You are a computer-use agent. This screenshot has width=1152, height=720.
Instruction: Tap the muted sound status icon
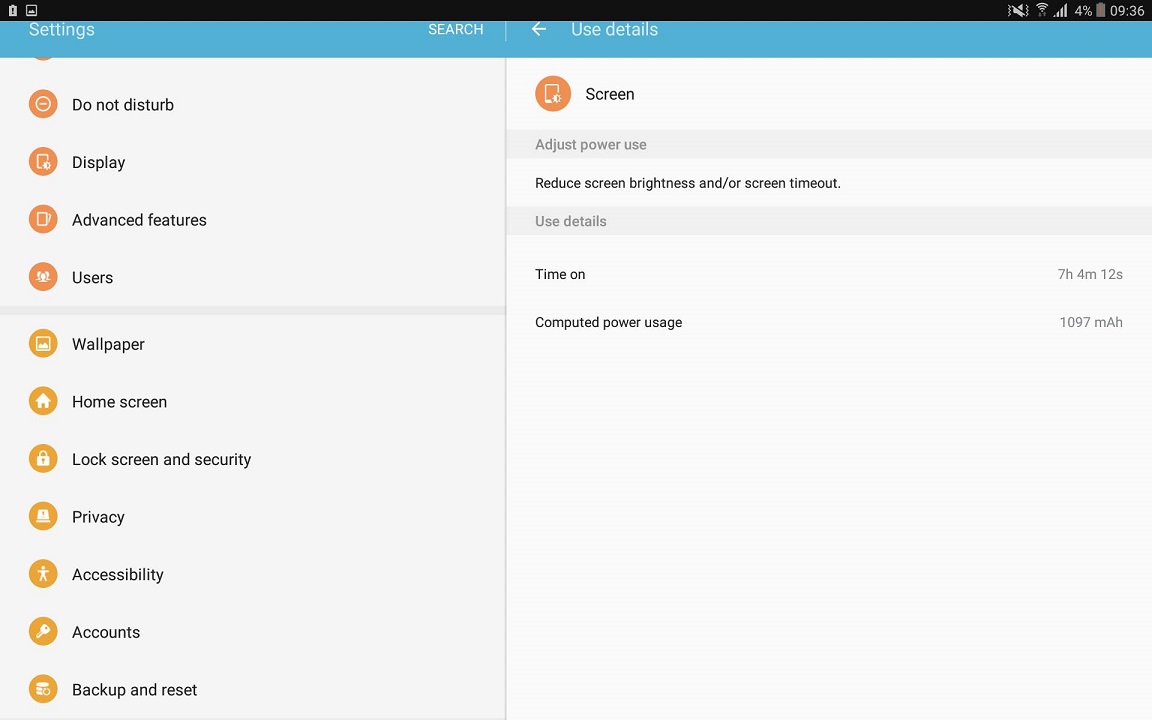pos(1018,10)
